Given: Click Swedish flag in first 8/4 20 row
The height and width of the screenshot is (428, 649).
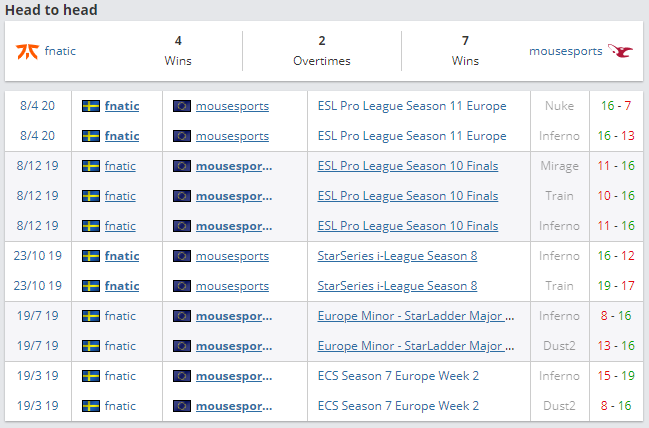Looking at the screenshot, I should 91,106.
